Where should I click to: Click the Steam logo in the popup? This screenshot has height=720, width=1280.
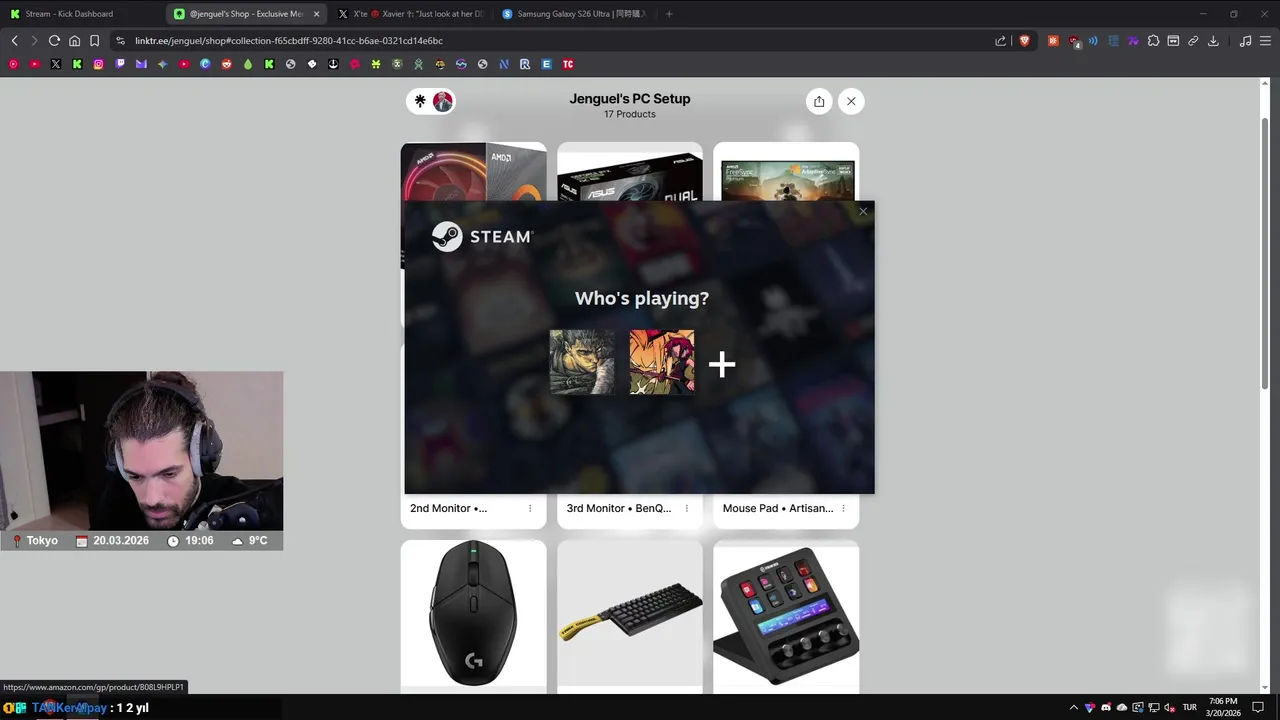482,237
